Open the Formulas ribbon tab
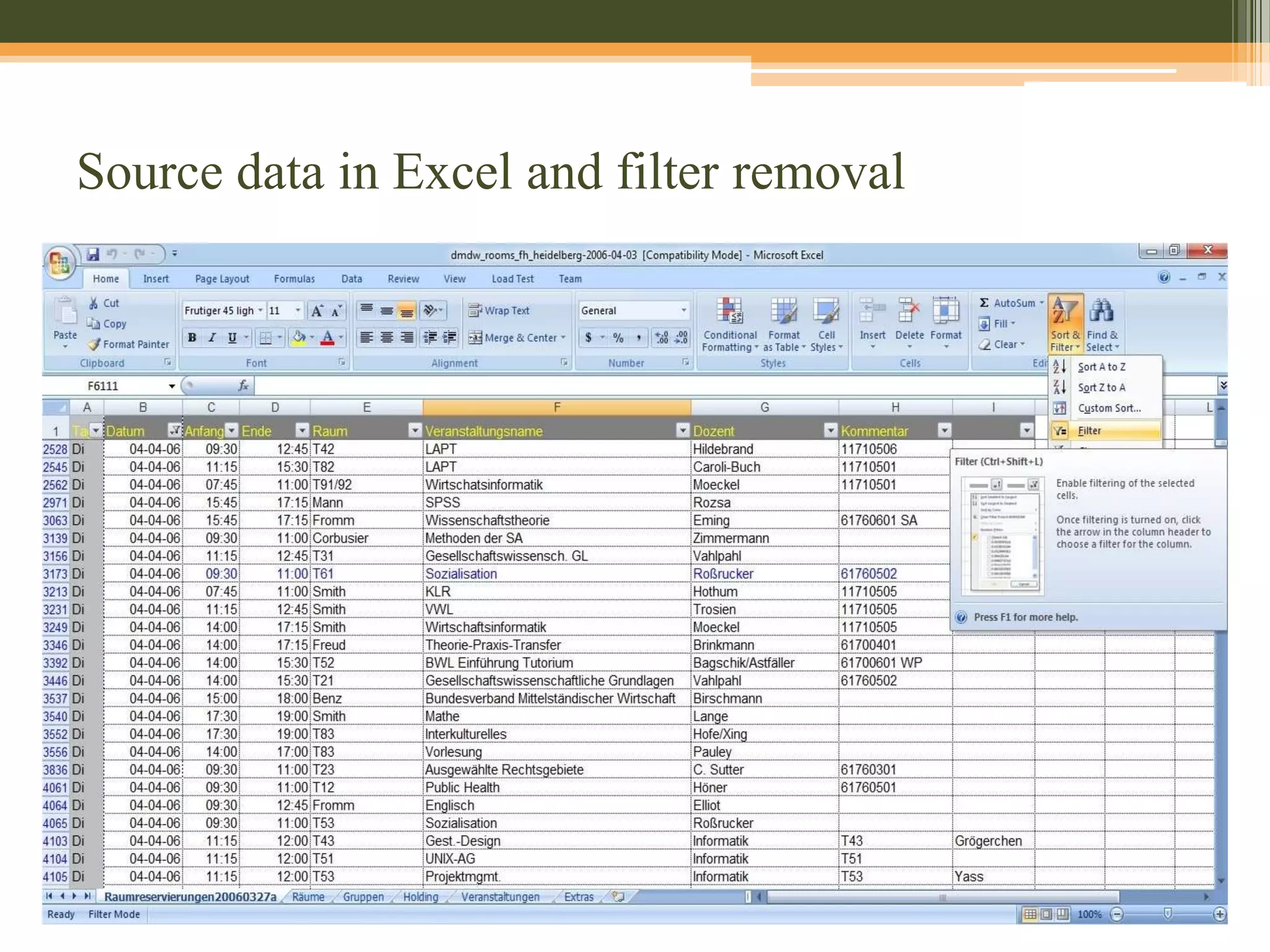 click(294, 279)
